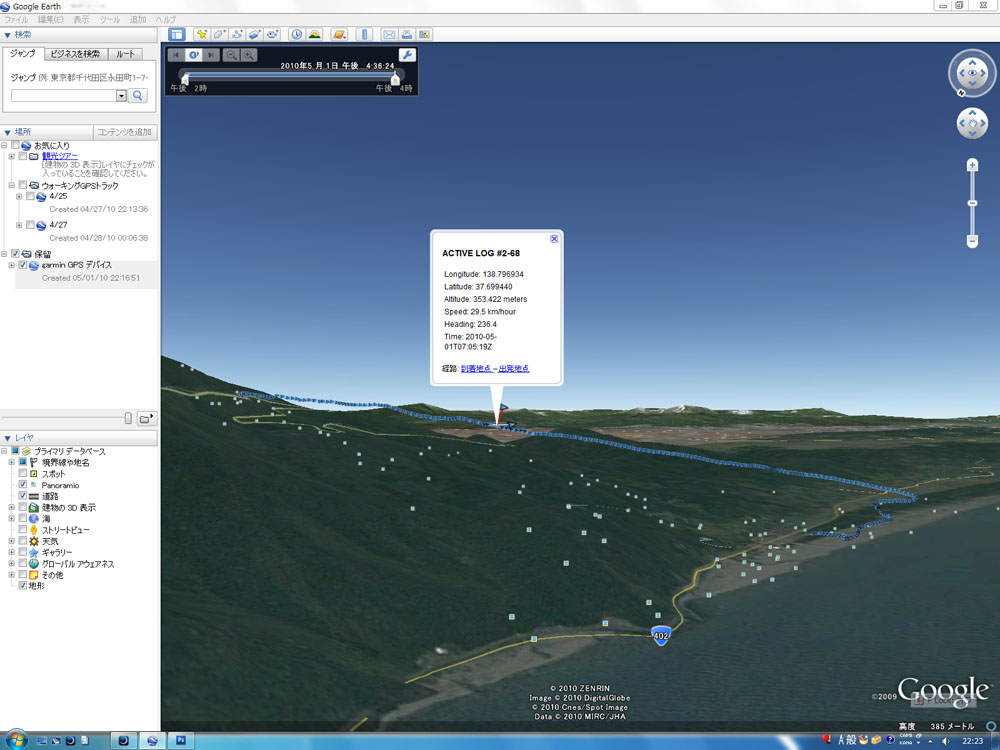Click the look-around compass control
Screen dimensions: 1000x750
(x=972, y=73)
